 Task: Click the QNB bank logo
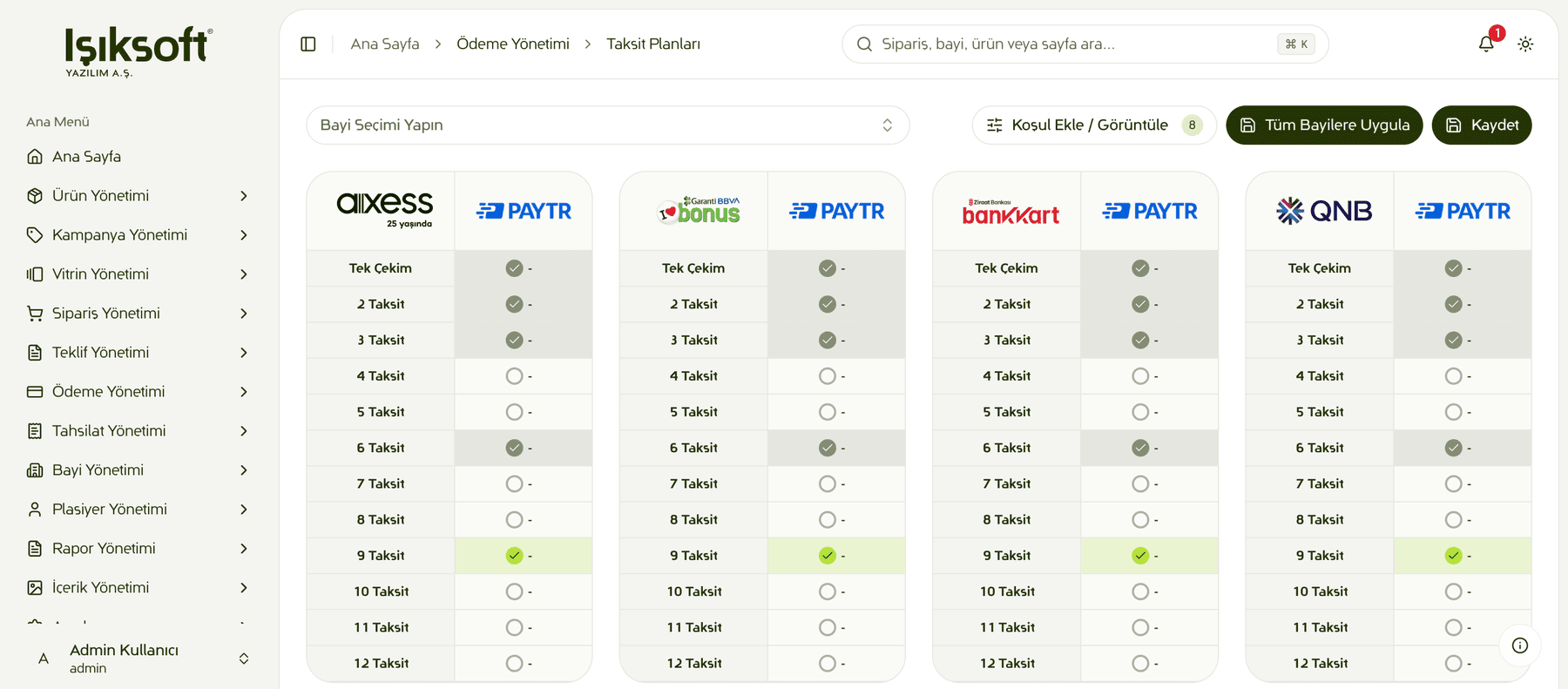coord(1324,211)
